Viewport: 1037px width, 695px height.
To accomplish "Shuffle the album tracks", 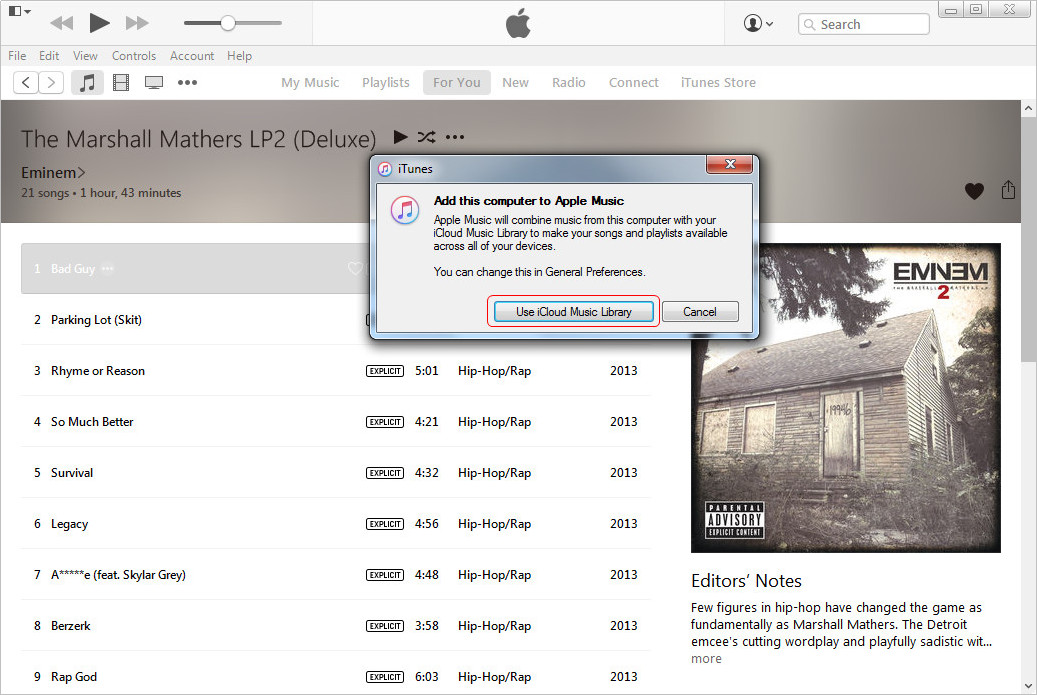I will (427, 137).
